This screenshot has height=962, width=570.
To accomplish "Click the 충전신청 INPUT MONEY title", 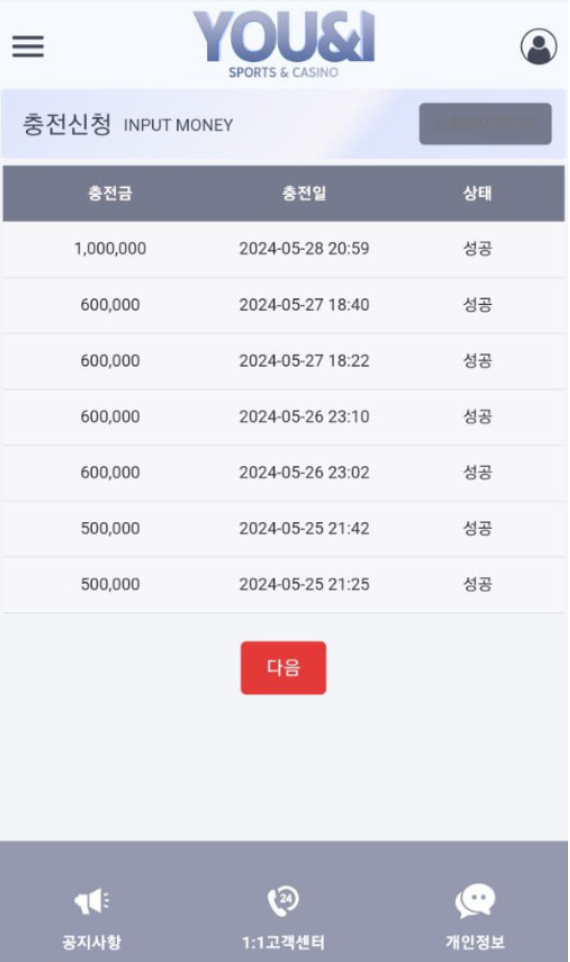I will [x=128, y=124].
